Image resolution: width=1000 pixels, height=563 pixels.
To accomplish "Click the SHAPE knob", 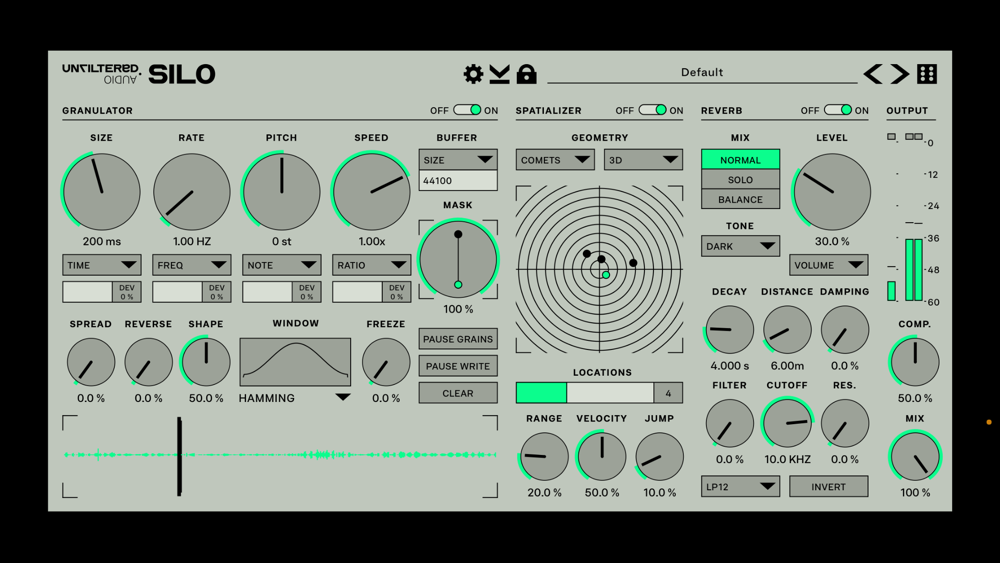I will [x=206, y=362].
